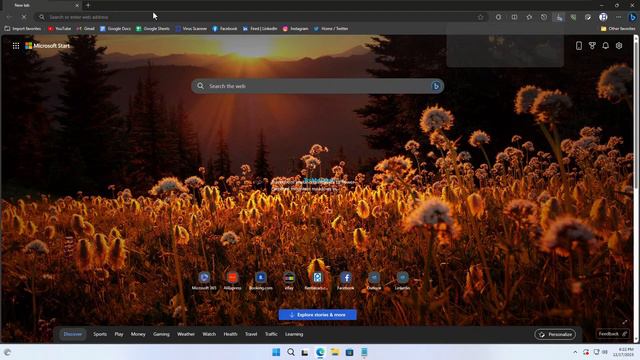The height and width of the screenshot is (360, 640).
Task: Open browser Settings and more menu
Action: [x=618, y=17]
